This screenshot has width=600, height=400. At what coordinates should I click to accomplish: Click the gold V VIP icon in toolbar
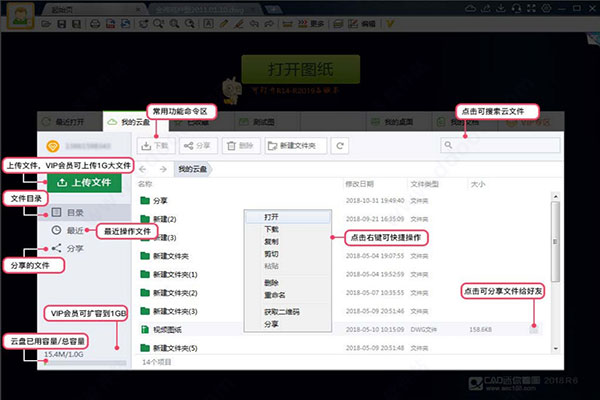[390, 24]
